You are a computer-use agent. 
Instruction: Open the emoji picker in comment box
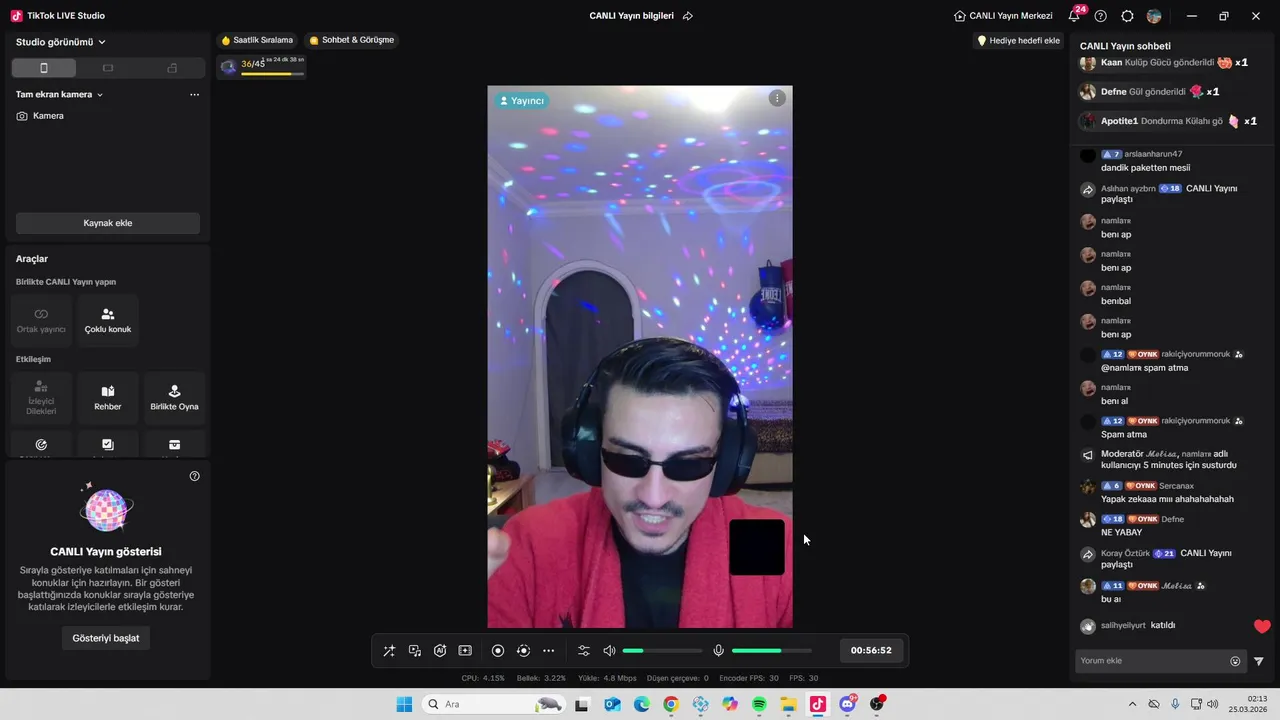pyautogui.click(x=1235, y=661)
